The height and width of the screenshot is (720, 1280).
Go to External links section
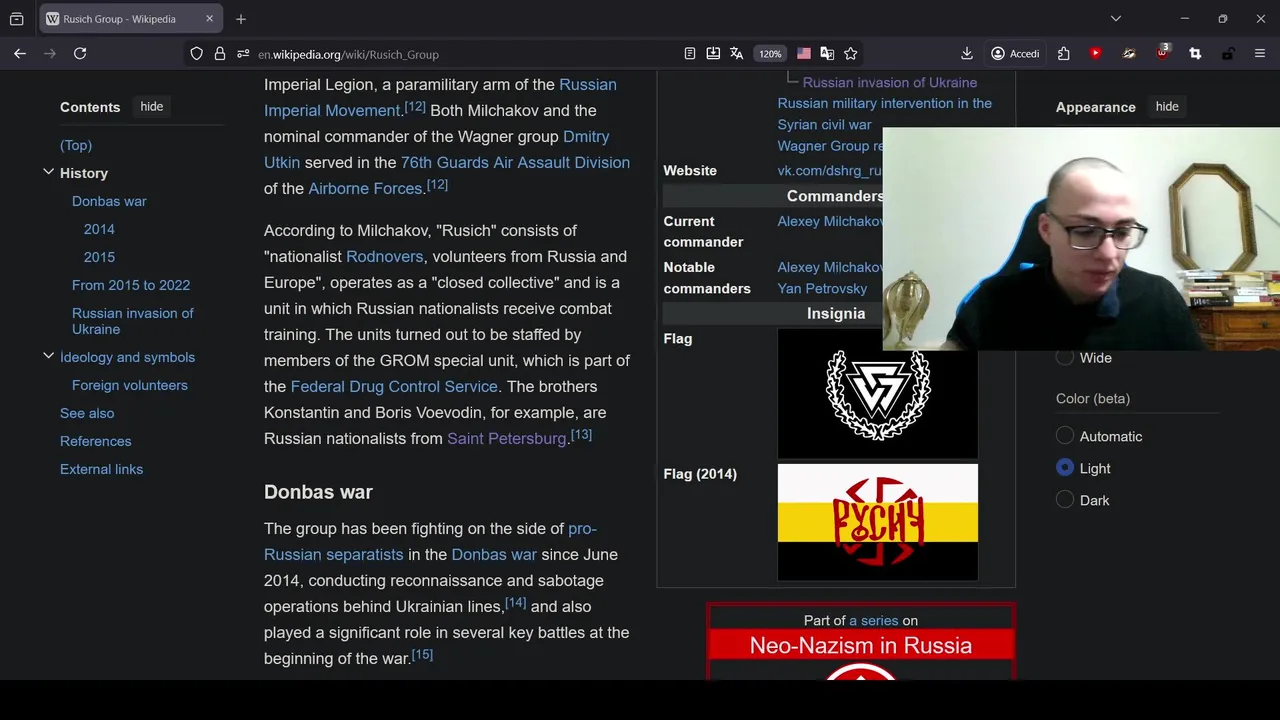[x=102, y=469]
